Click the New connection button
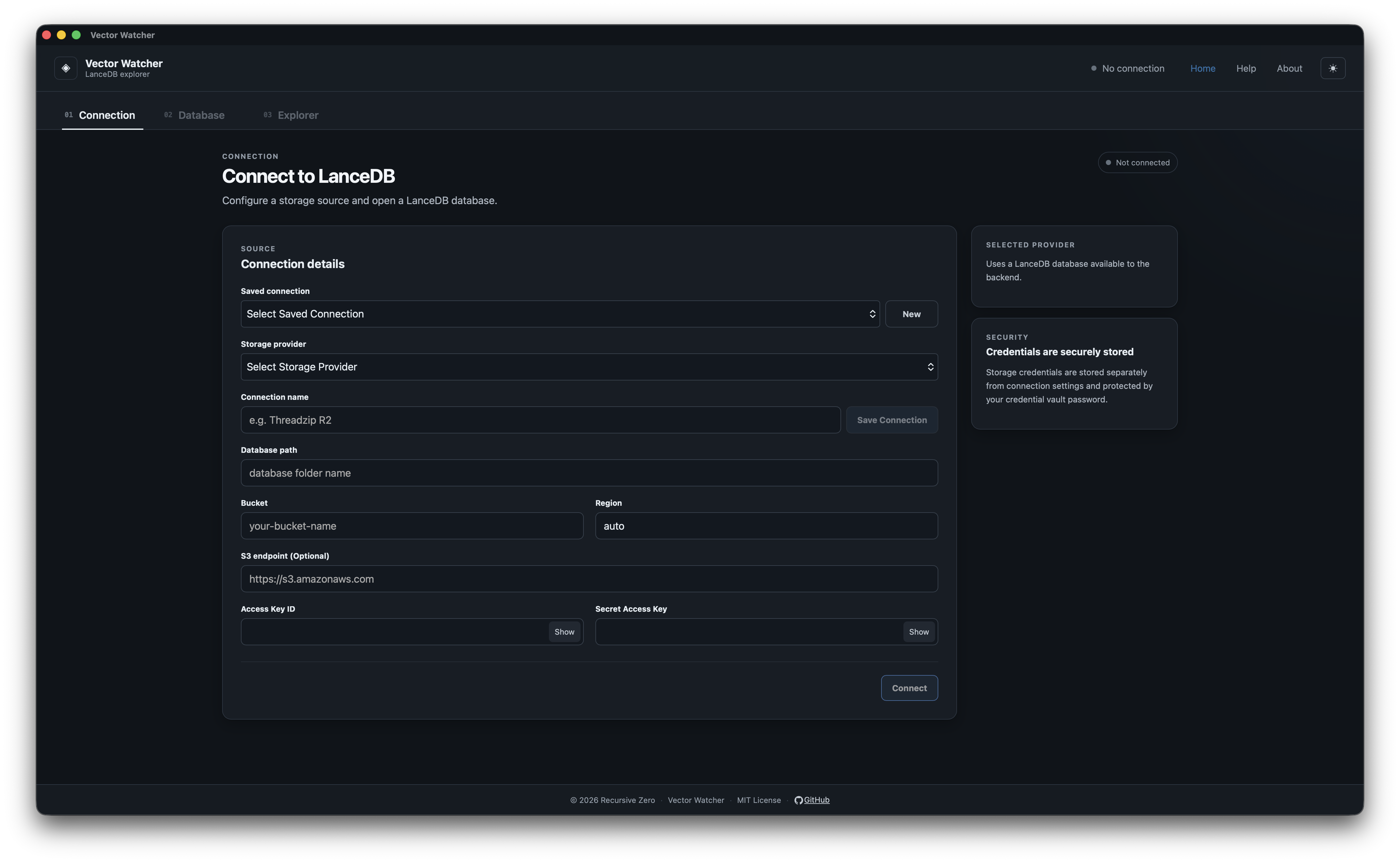1400x863 pixels. pyautogui.click(x=911, y=314)
